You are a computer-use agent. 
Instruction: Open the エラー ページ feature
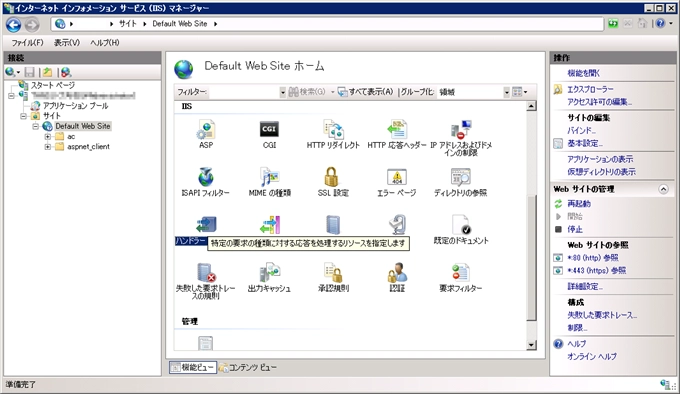[397, 182]
